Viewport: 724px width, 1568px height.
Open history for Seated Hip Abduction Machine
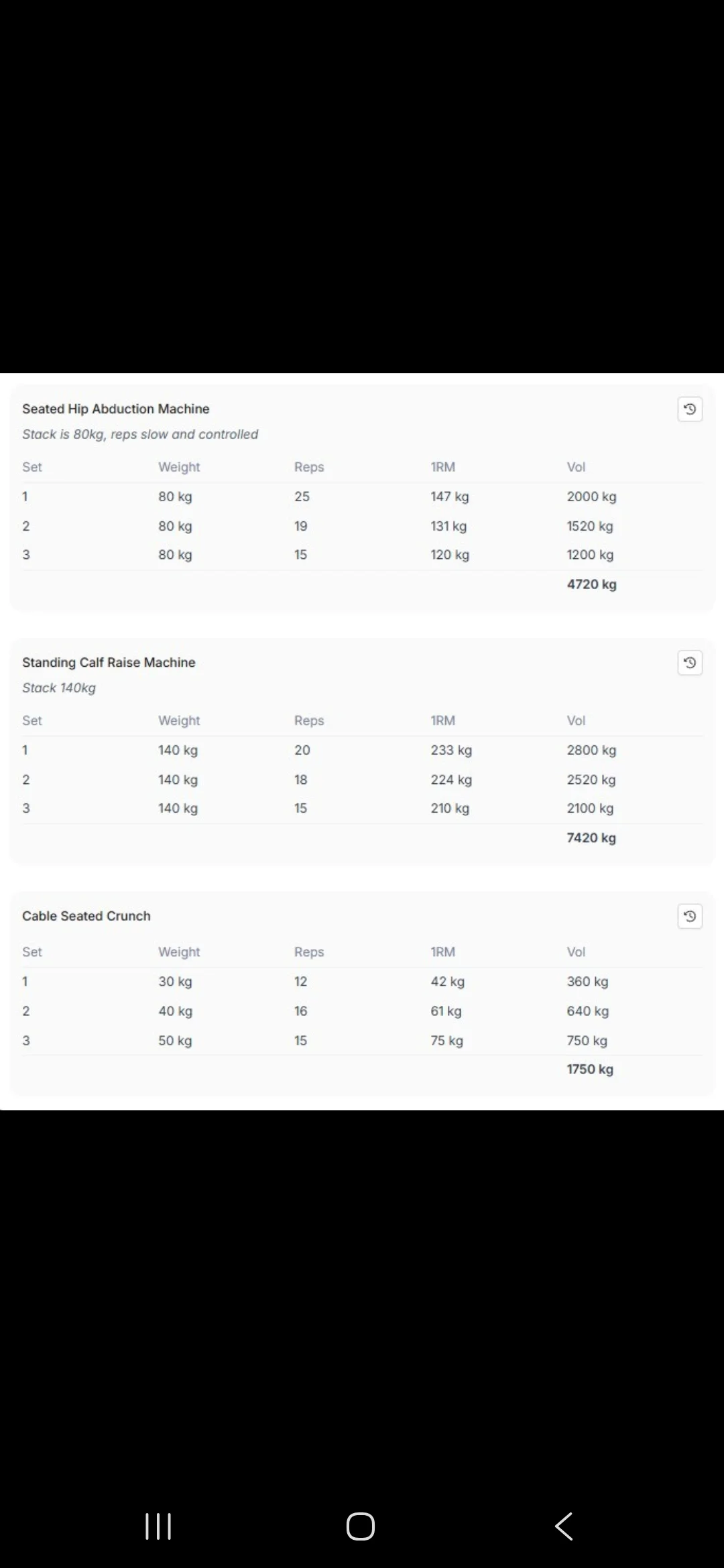(x=690, y=409)
